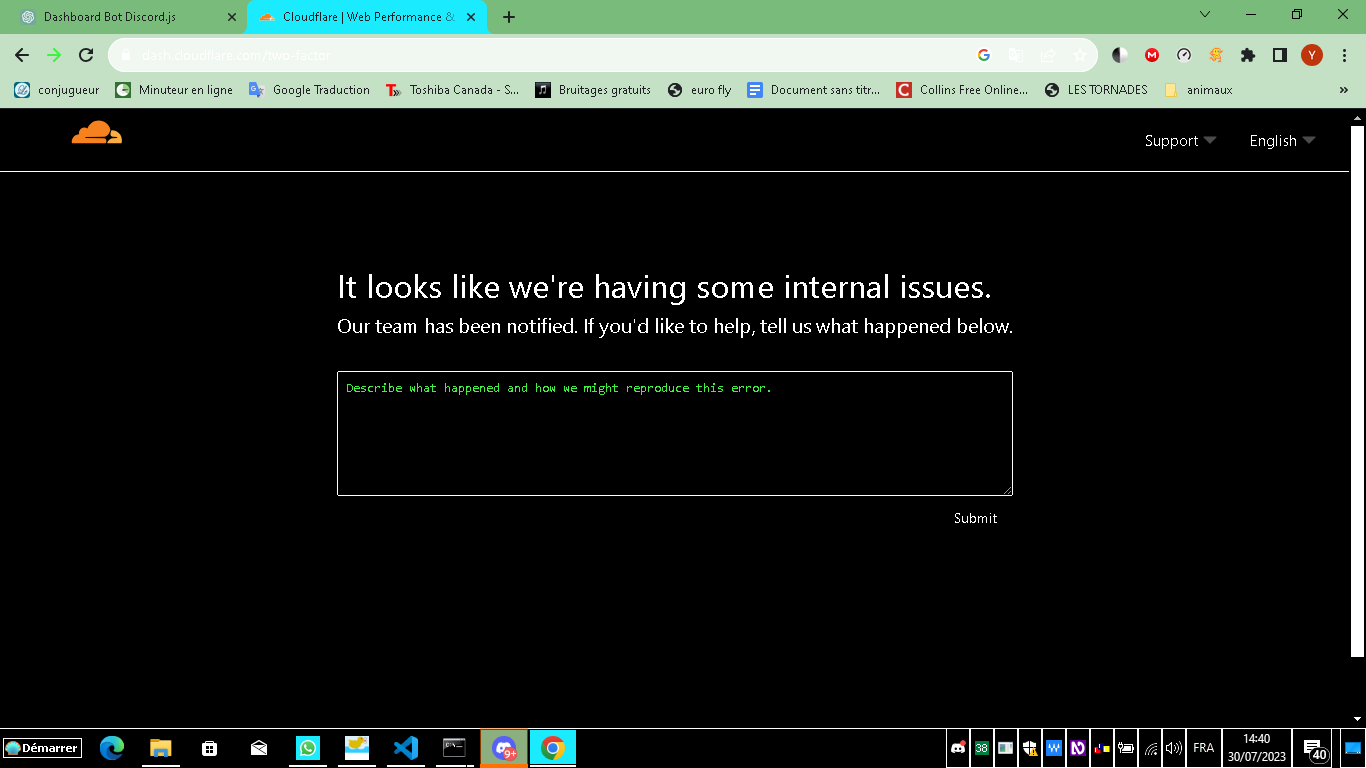The width and height of the screenshot is (1366, 768).
Task: Open the animaux bookmarks folder
Action: pos(1198,90)
